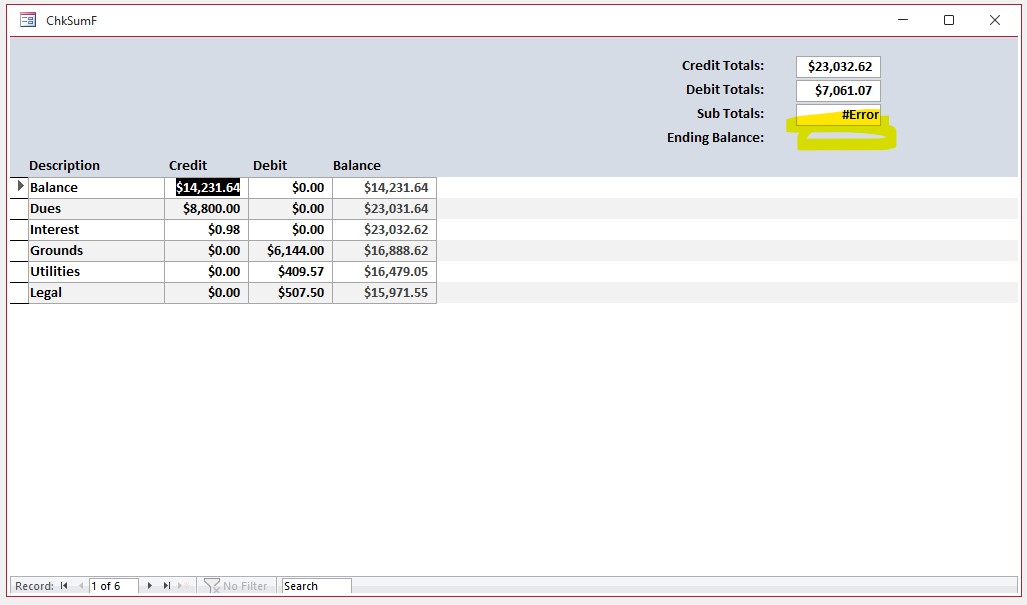
Task: Click the Utilities debit cell $409.57
Action: [x=290, y=272]
